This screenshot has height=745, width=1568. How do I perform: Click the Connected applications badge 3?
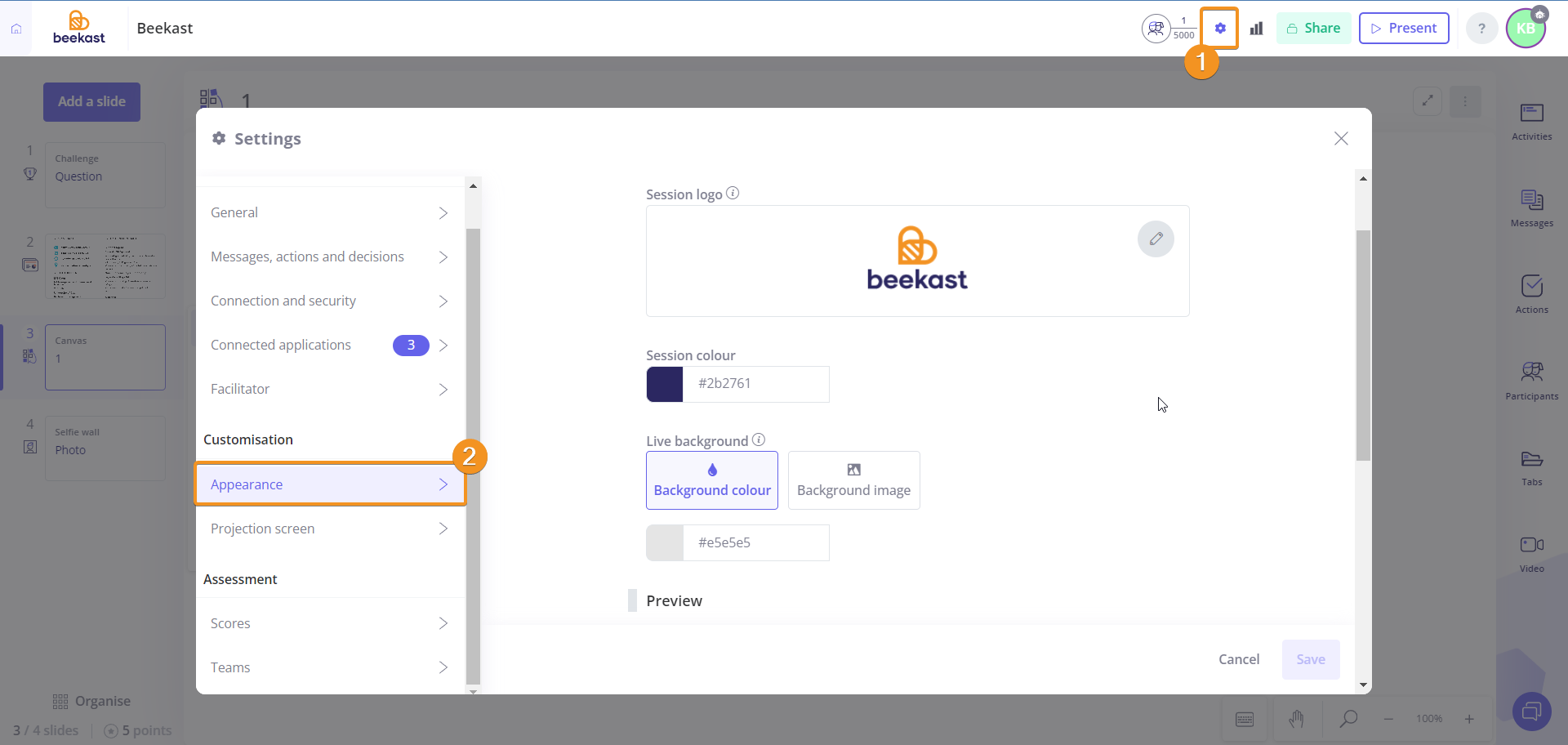click(x=411, y=345)
